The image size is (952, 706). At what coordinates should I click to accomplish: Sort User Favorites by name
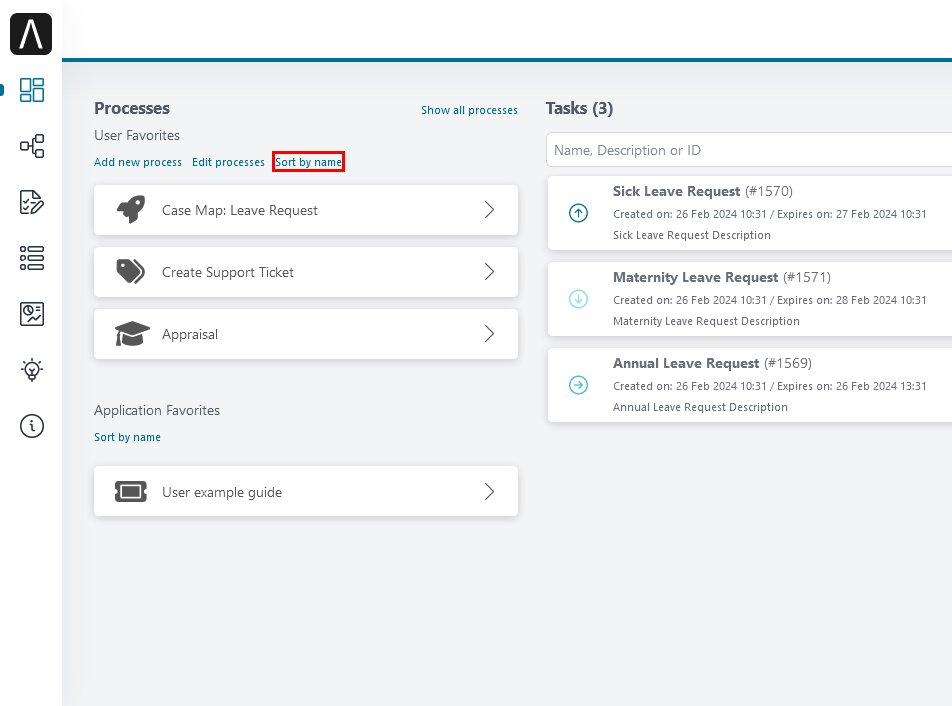[x=308, y=162]
